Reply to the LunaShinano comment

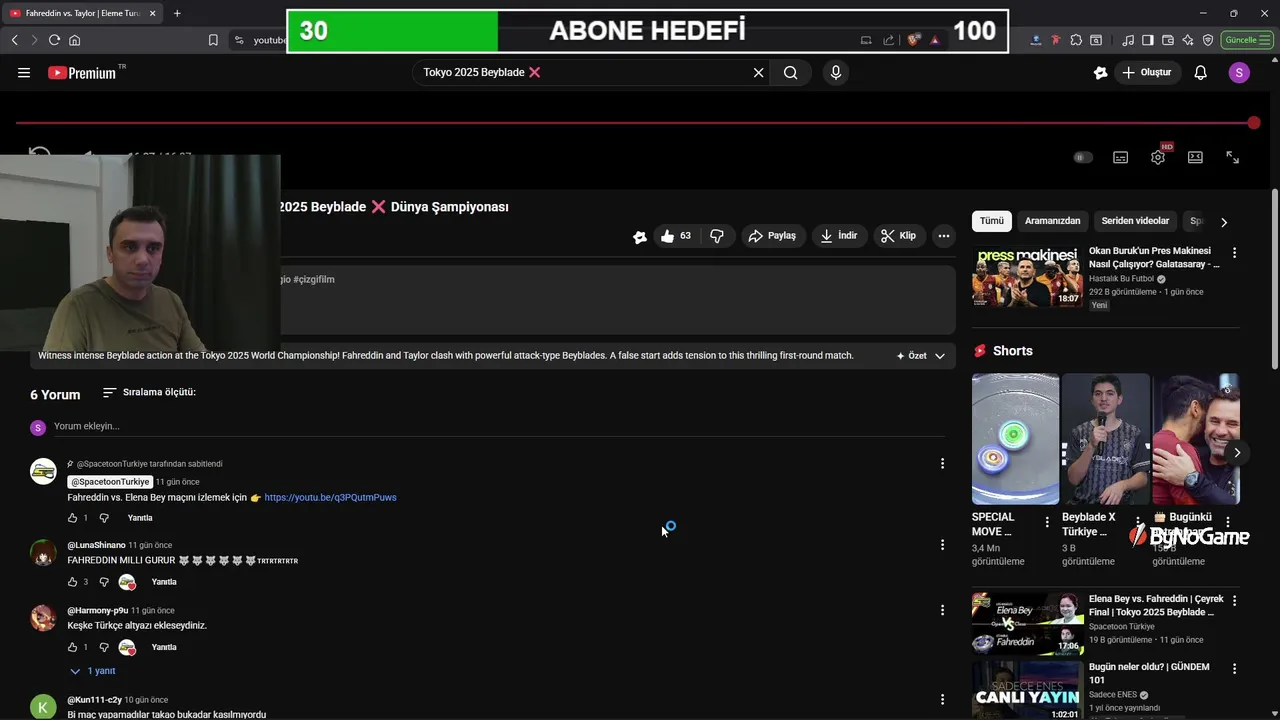pos(164,582)
